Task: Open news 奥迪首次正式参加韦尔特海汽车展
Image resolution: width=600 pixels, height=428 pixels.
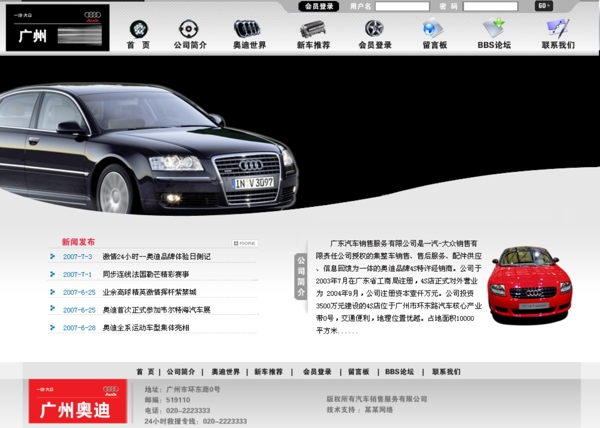Action: 157,310
